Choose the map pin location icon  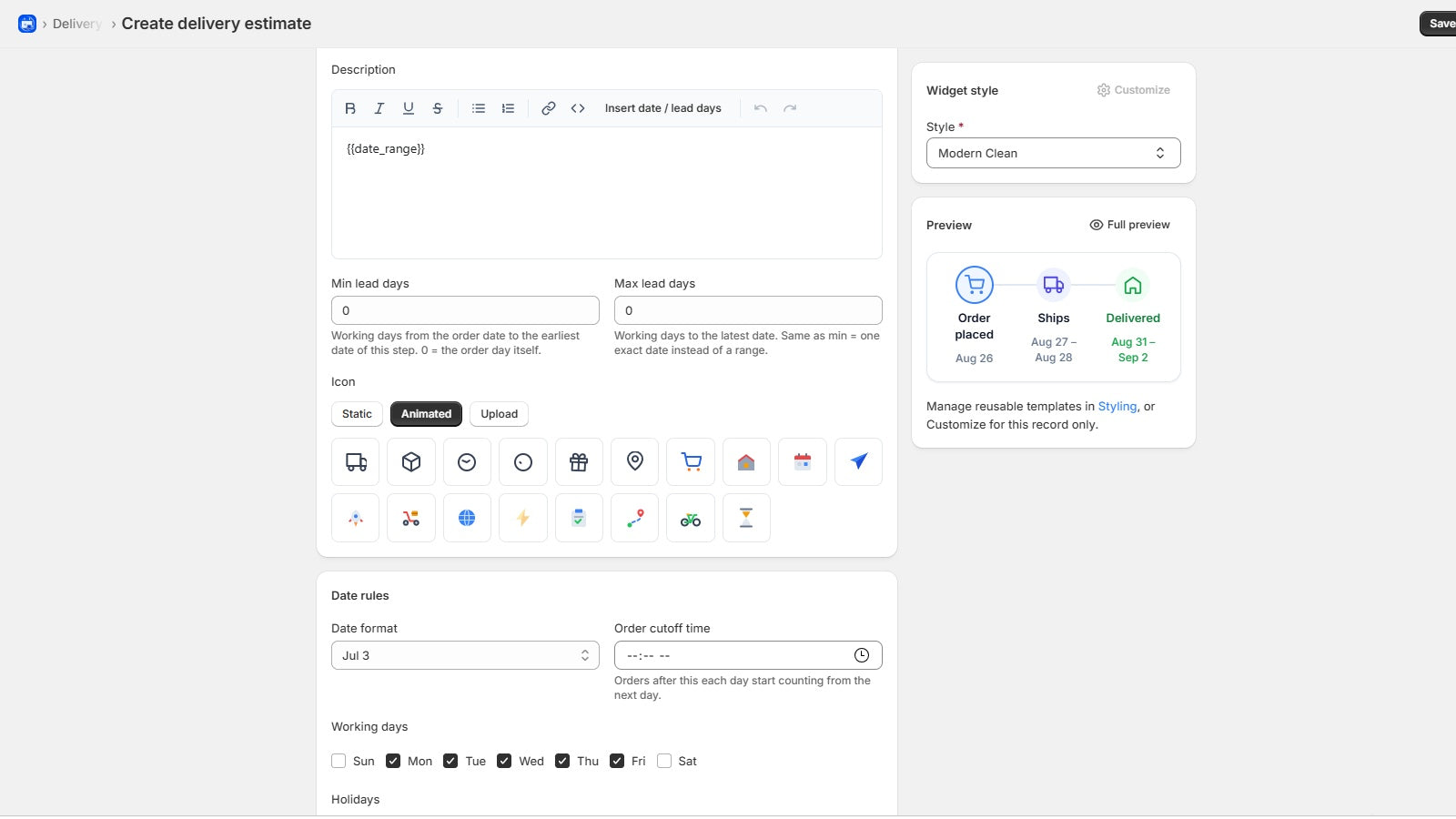coord(635,462)
